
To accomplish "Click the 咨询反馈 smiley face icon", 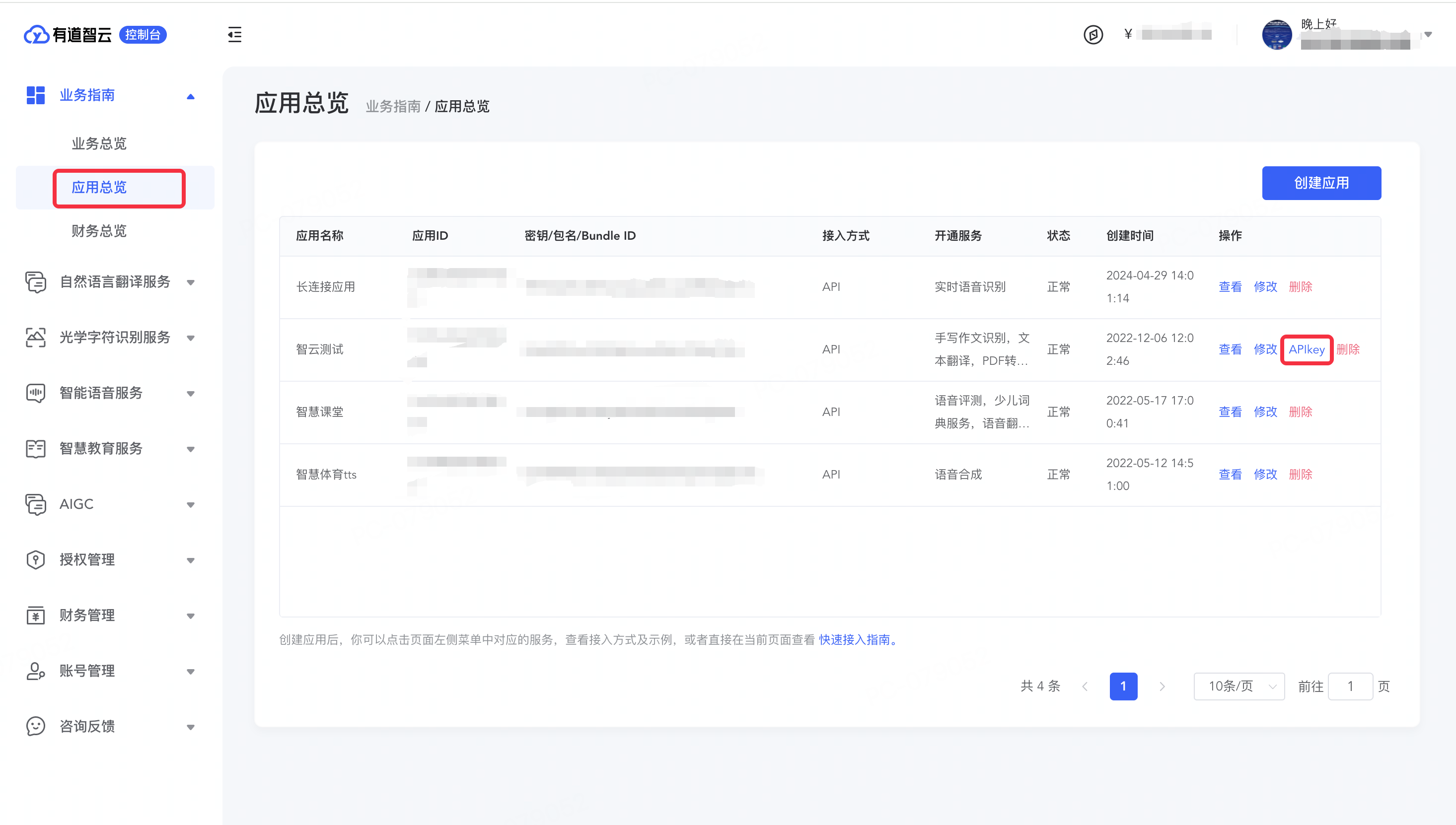I will pos(35,726).
